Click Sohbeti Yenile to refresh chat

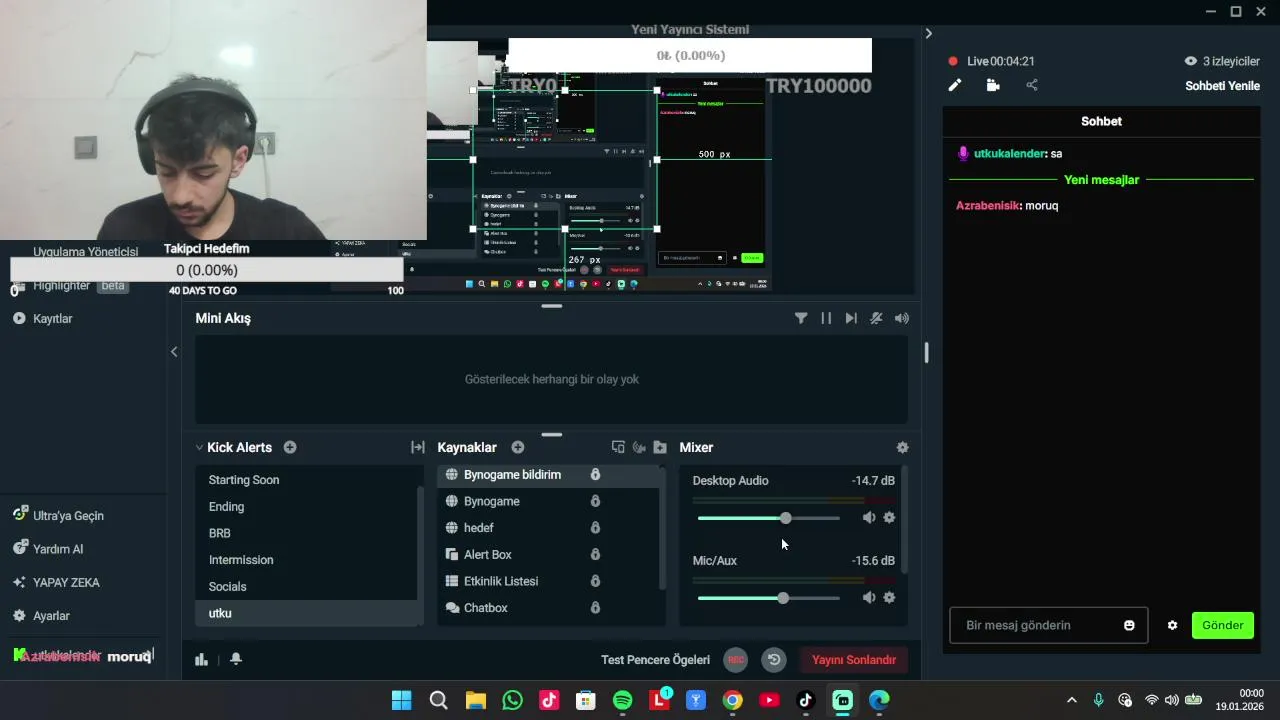(x=1222, y=86)
